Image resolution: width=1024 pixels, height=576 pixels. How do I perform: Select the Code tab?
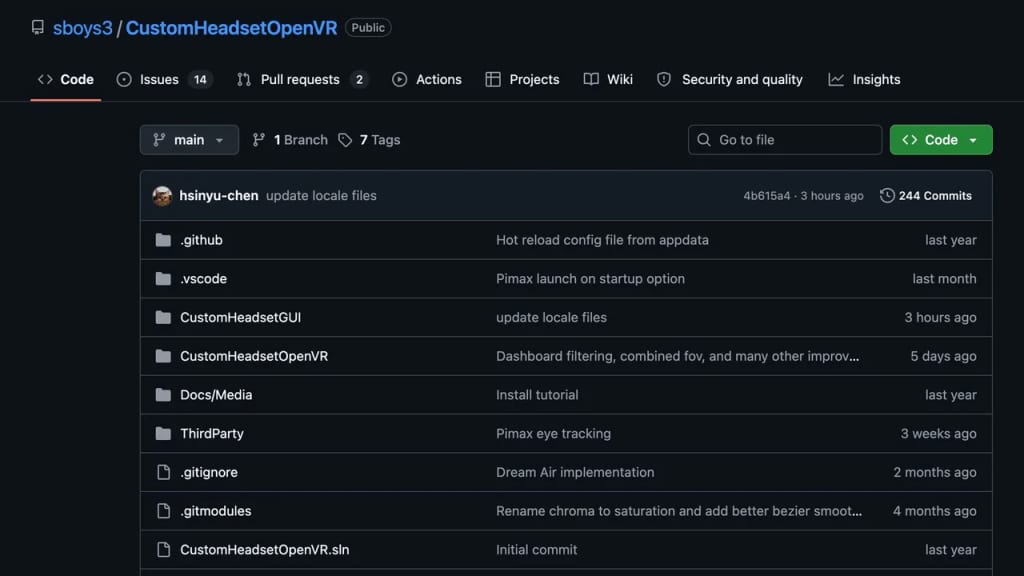tap(65, 80)
